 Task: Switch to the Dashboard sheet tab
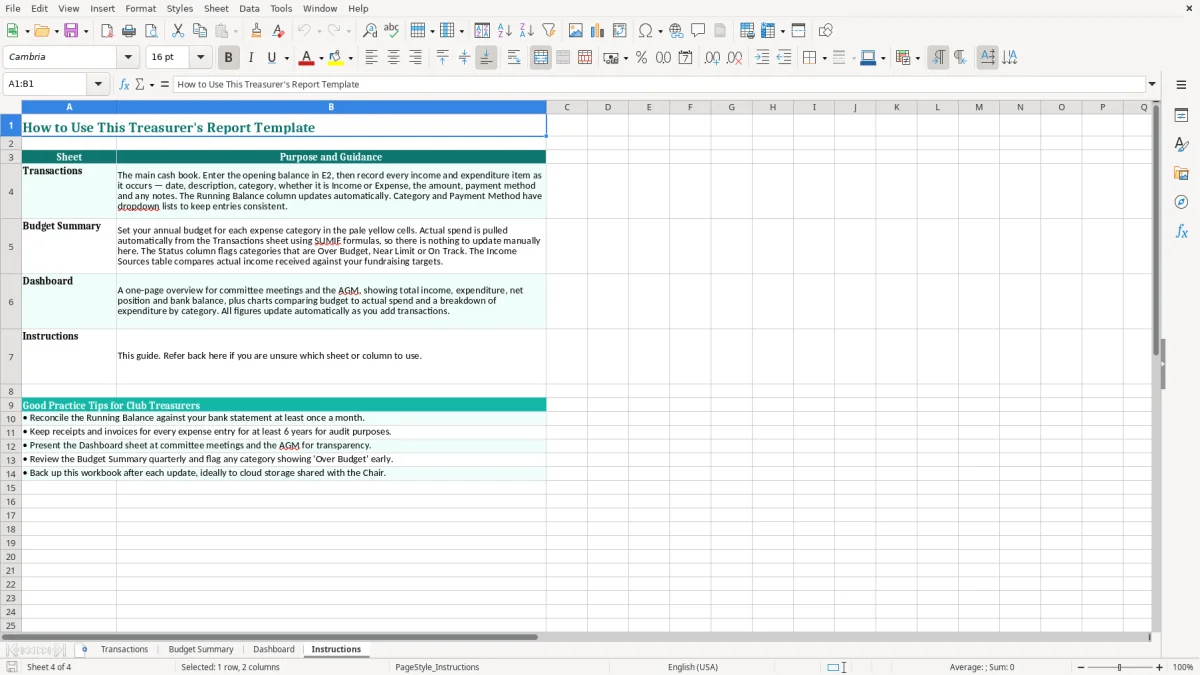click(274, 649)
